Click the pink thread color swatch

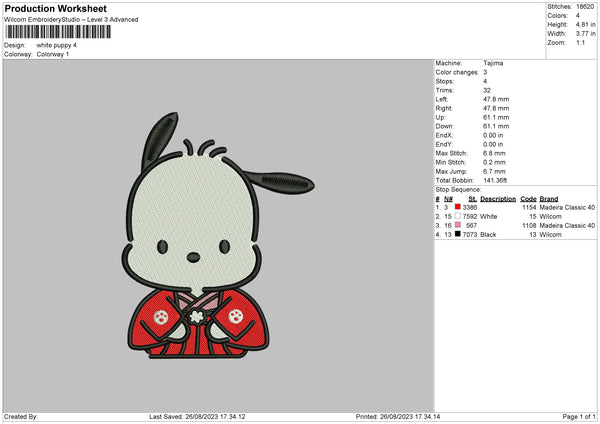[458, 225]
